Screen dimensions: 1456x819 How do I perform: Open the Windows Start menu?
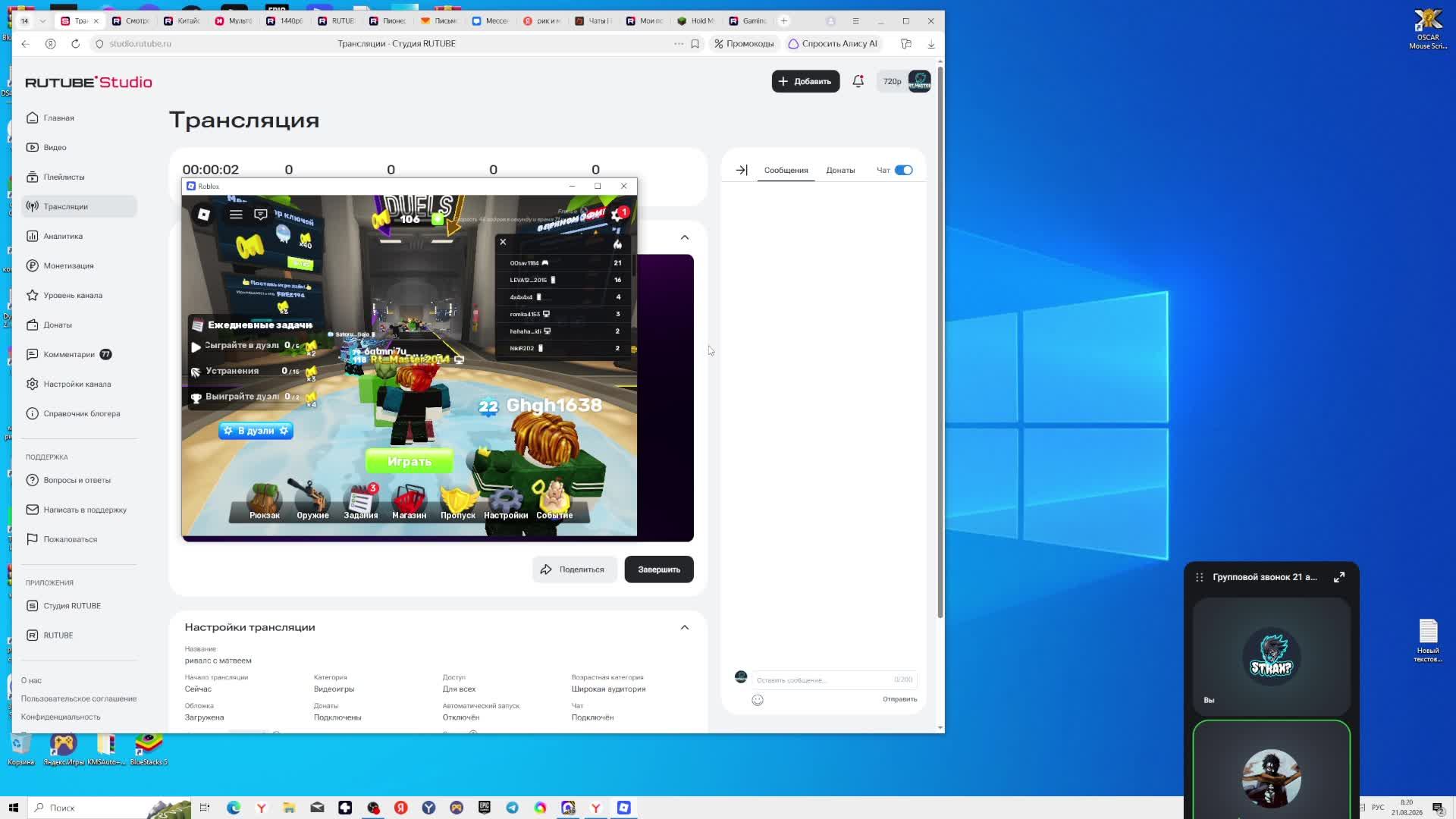pyautogui.click(x=13, y=808)
